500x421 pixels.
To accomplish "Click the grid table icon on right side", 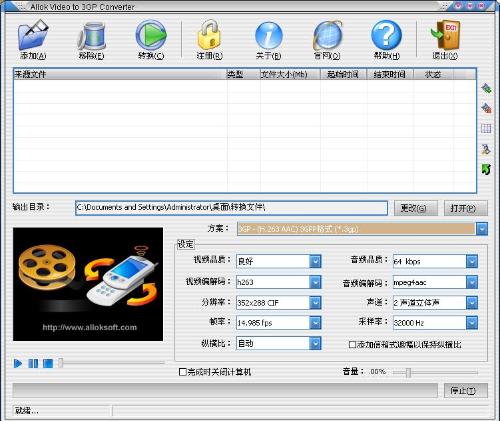I will click(486, 128).
